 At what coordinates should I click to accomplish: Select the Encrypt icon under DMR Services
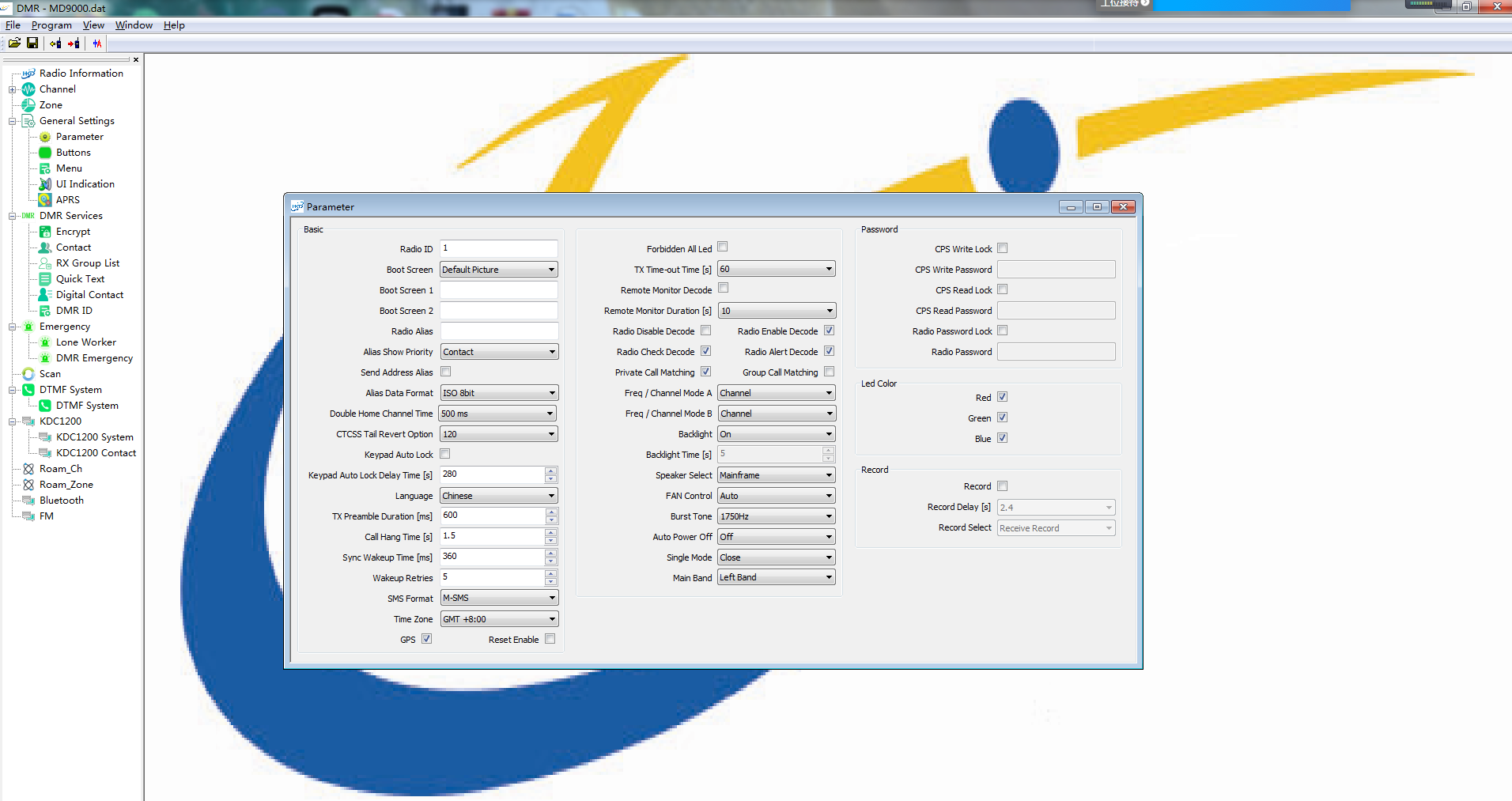click(x=45, y=231)
